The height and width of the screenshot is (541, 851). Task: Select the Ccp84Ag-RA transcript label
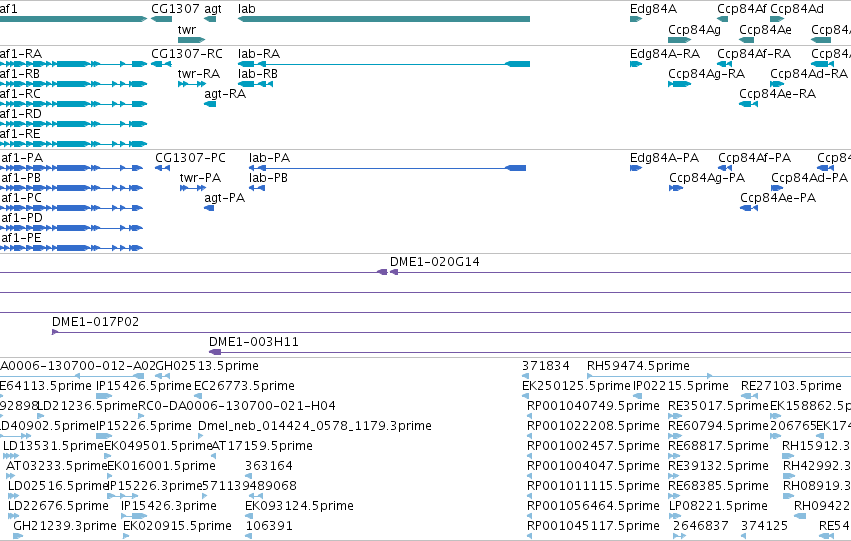tap(707, 74)
